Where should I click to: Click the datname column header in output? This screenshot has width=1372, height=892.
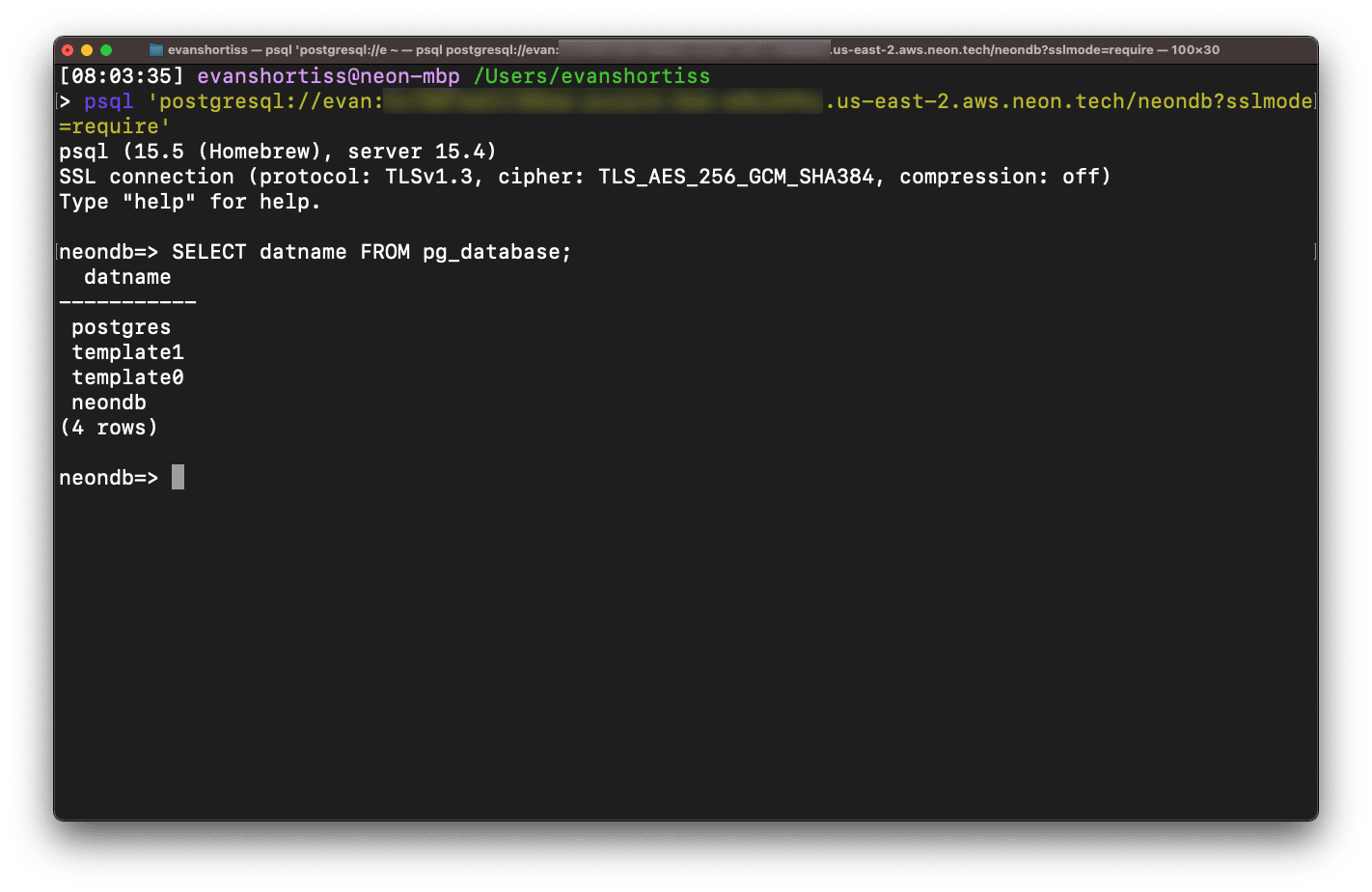coord(126,276)
